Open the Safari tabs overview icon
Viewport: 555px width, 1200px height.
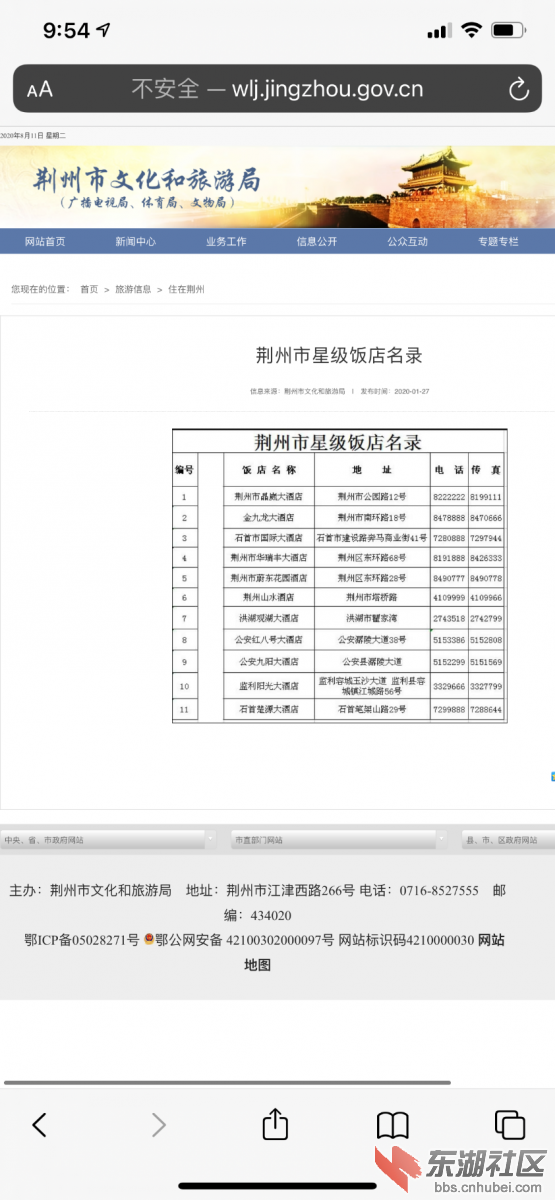pyautogui.click(x=510, y=1125)
